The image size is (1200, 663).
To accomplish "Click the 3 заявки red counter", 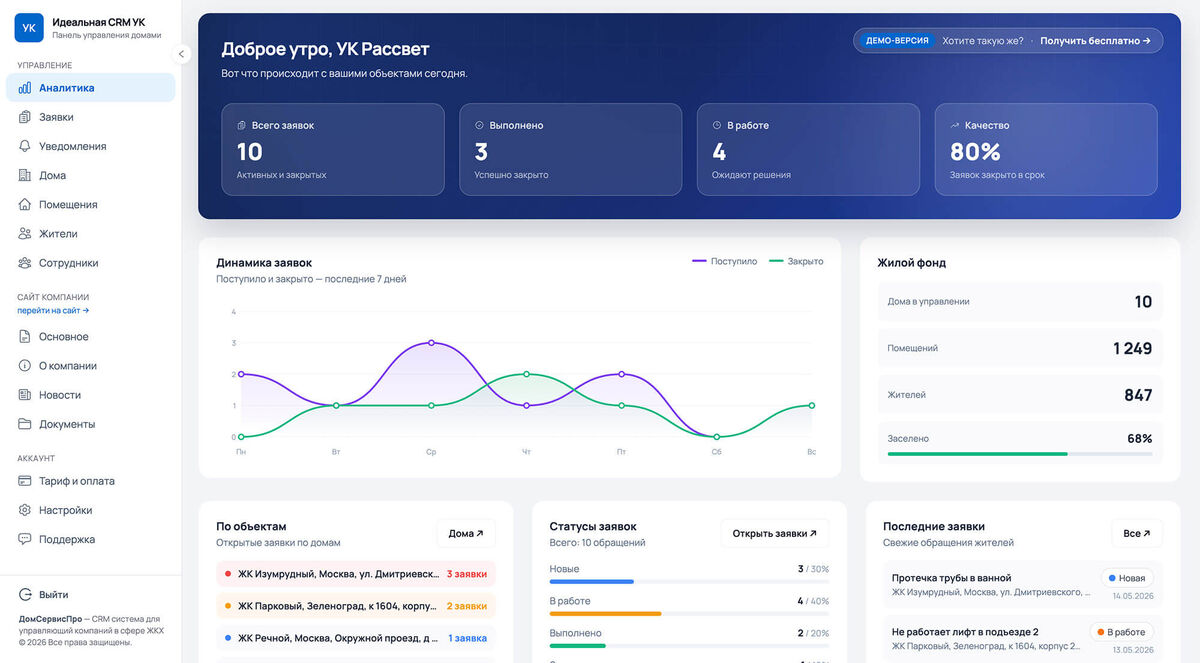I will pos(467,575).
